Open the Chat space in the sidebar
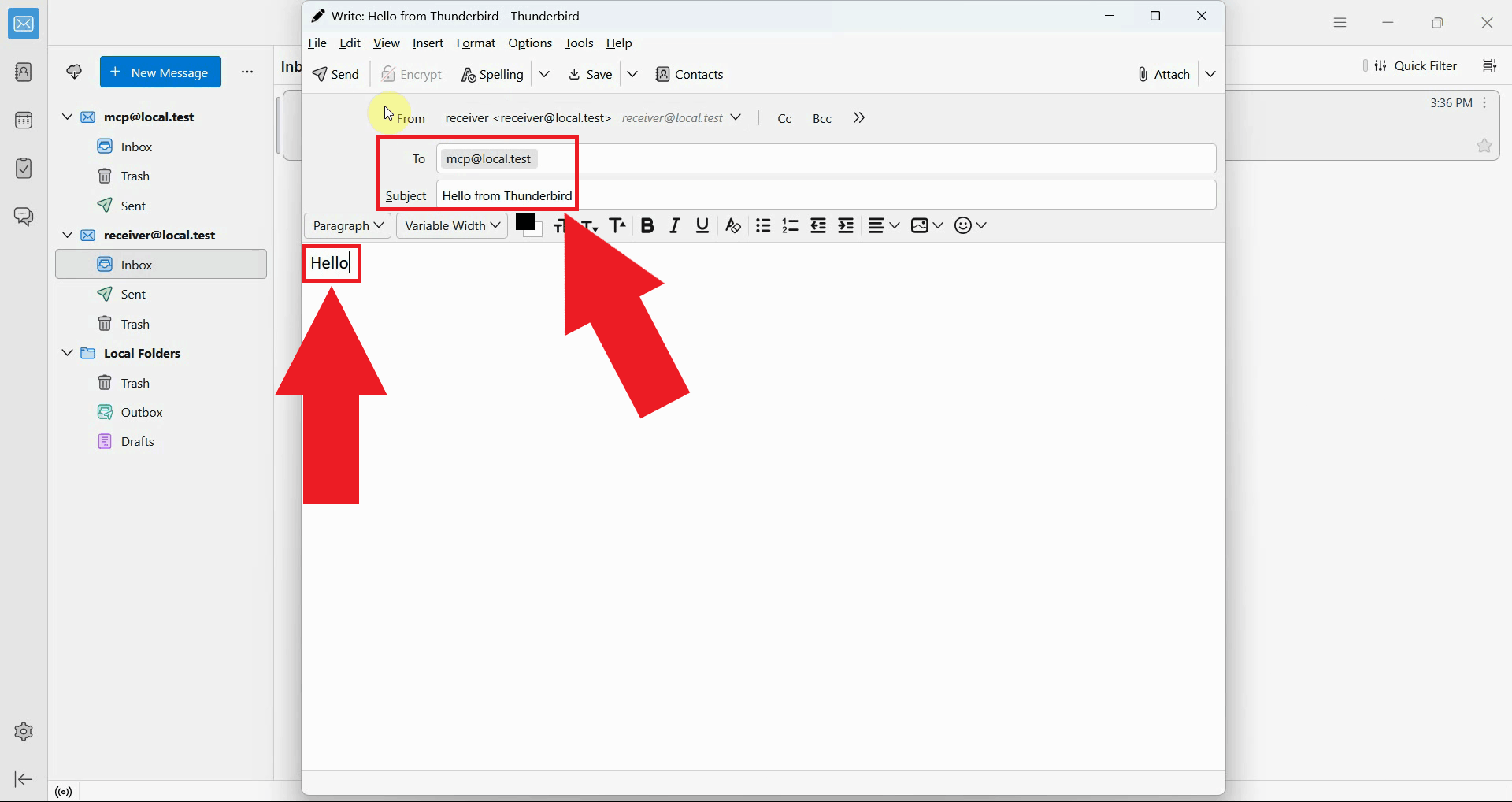 pos(23,217)
